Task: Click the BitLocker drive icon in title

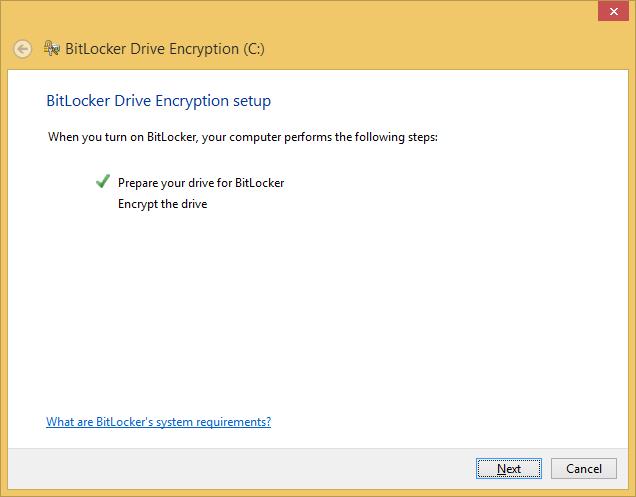Action: pos(52,48)
